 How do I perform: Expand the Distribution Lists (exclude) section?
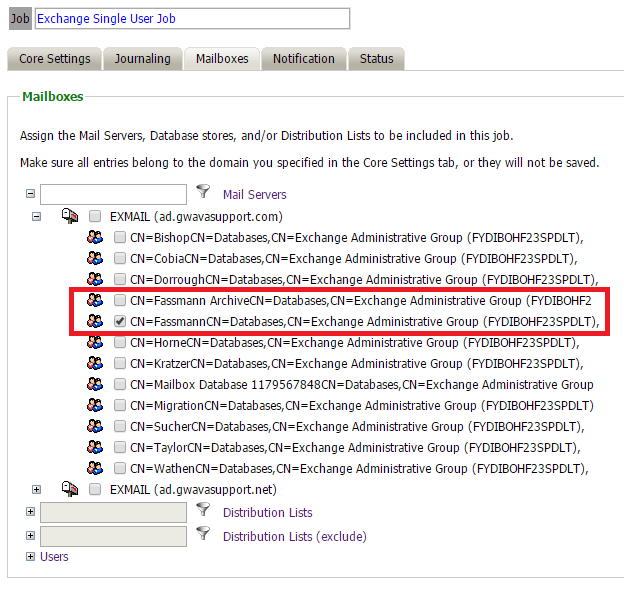30,536
